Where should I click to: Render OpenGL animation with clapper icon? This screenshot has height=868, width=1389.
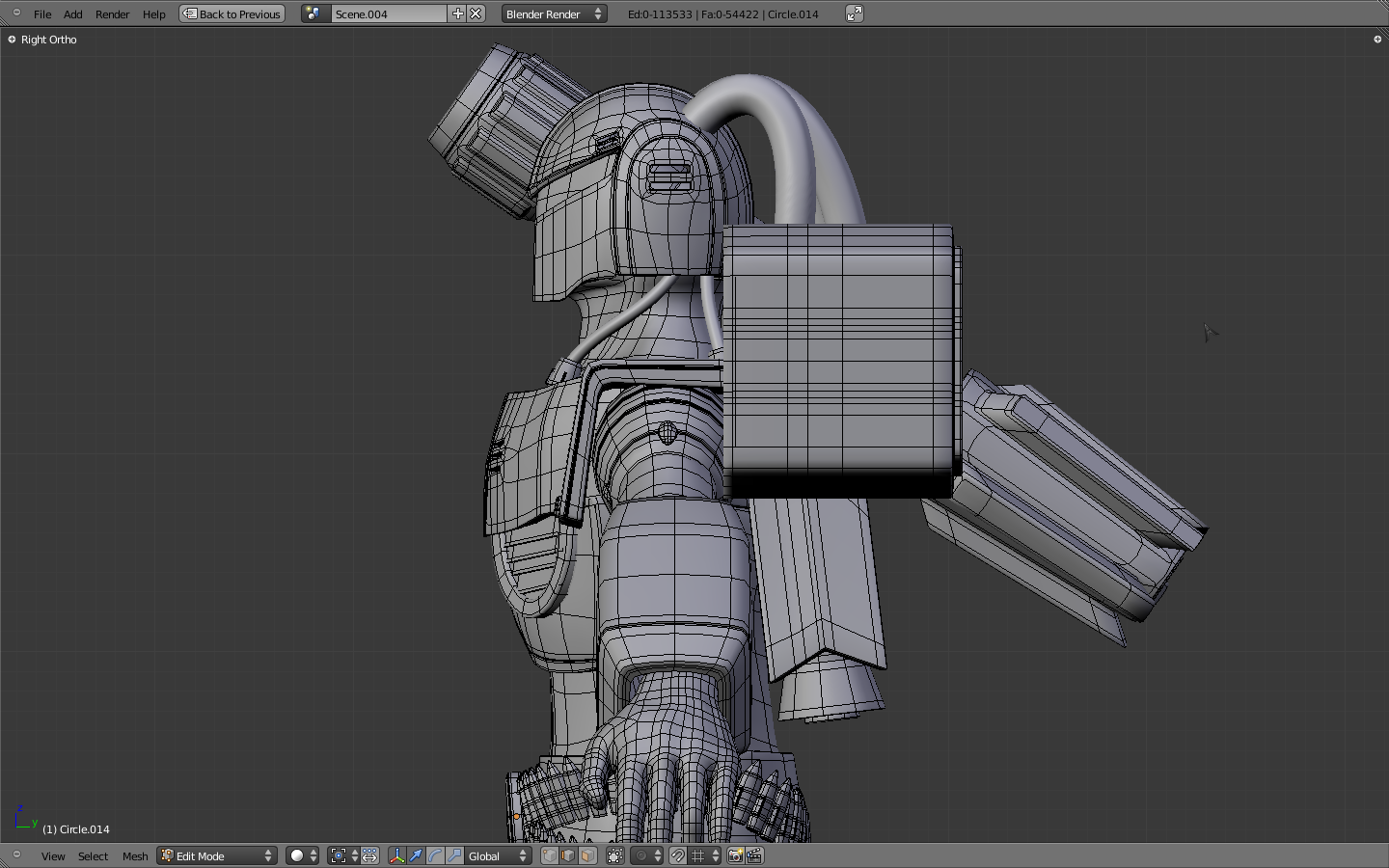click(x=755, y=856)
